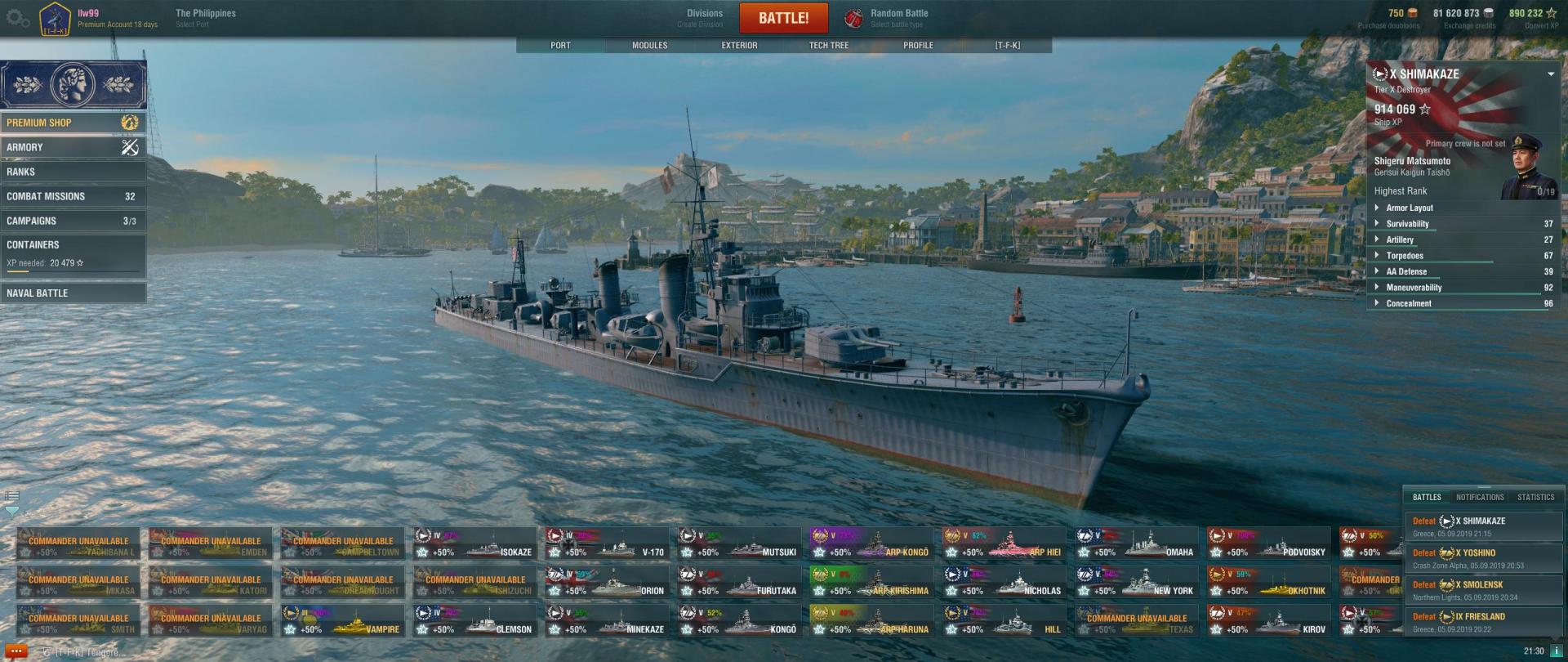The width and height of the screenshot is (1568, 662).
Task: Open the Statistics tab
Action: [1535, 497]
